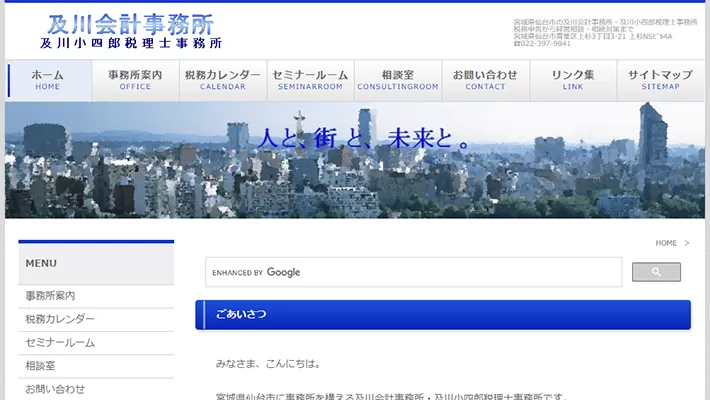Open the リンク集 LINK navigation tab
The height and width of the screenshot is (400, 710).
click(x=573, y=81)
